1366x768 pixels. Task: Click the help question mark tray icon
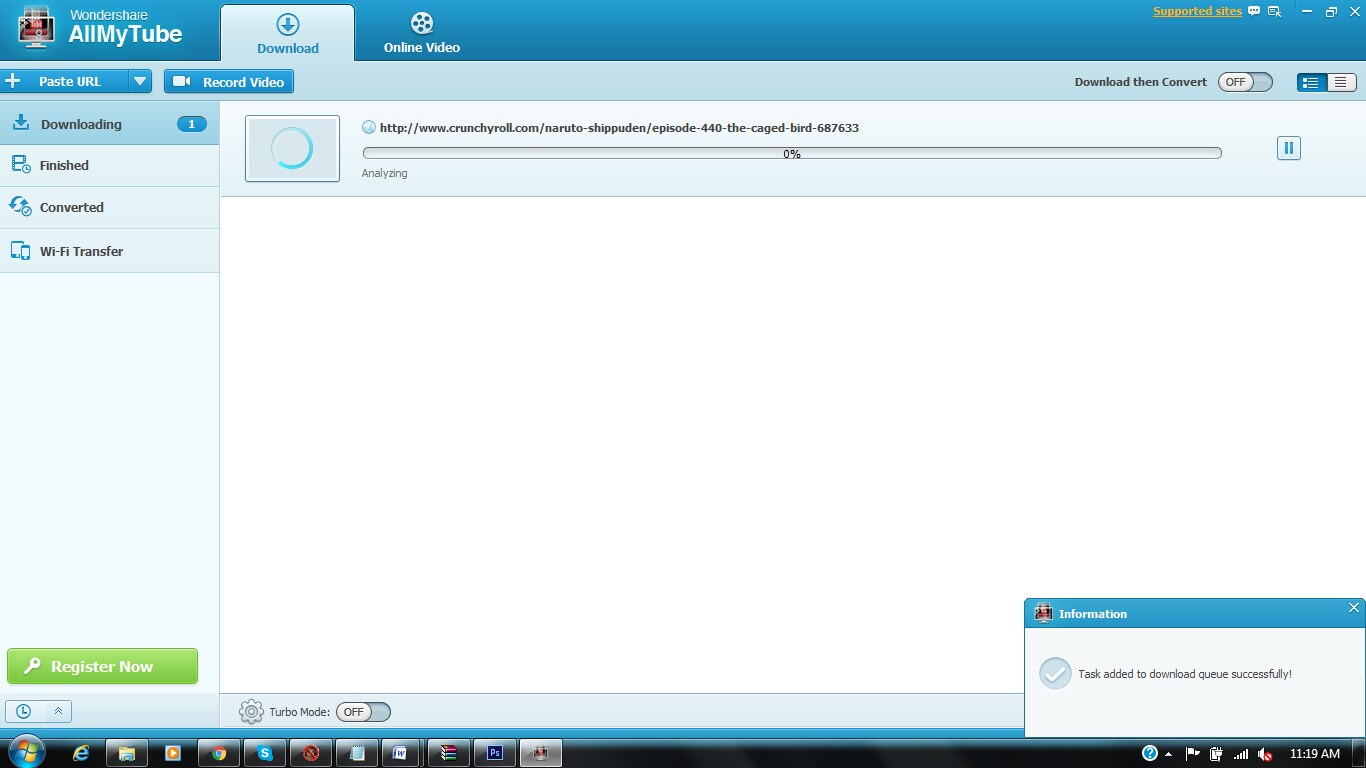click(x=1150, y=753)
